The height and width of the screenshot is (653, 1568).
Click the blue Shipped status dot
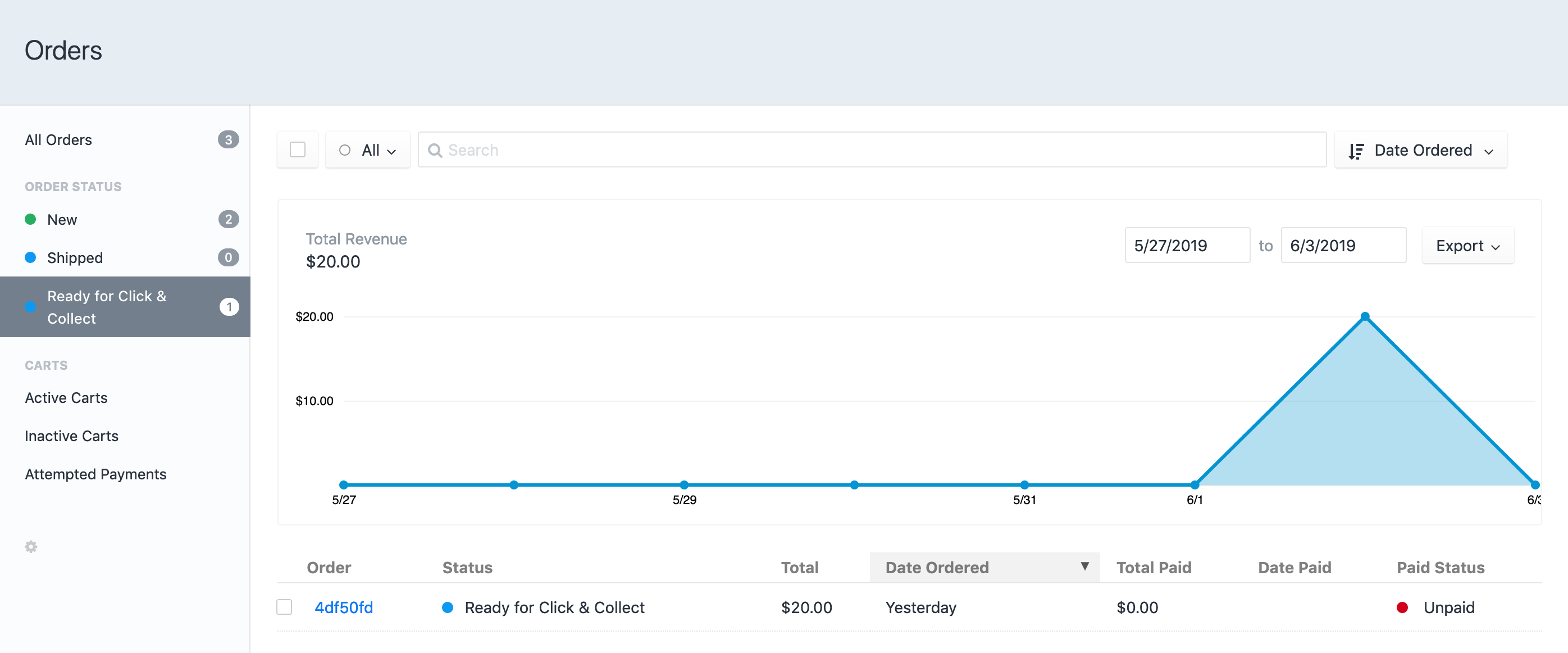(x=30, y=258)
